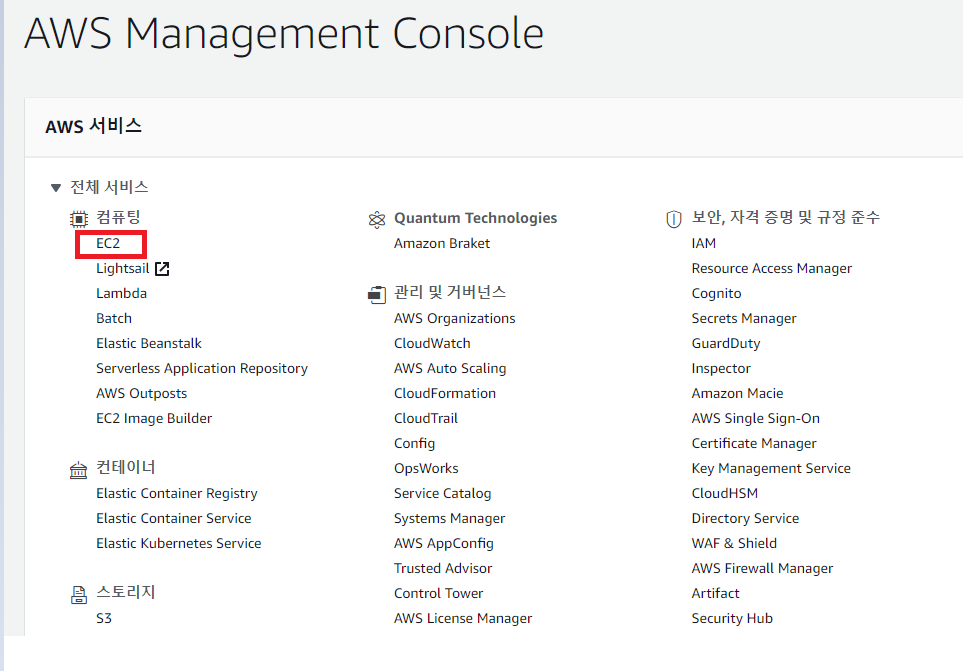Viewport: 963px width, 671px height.
Task: Open Amazon Braket
Action: [442, 244]
